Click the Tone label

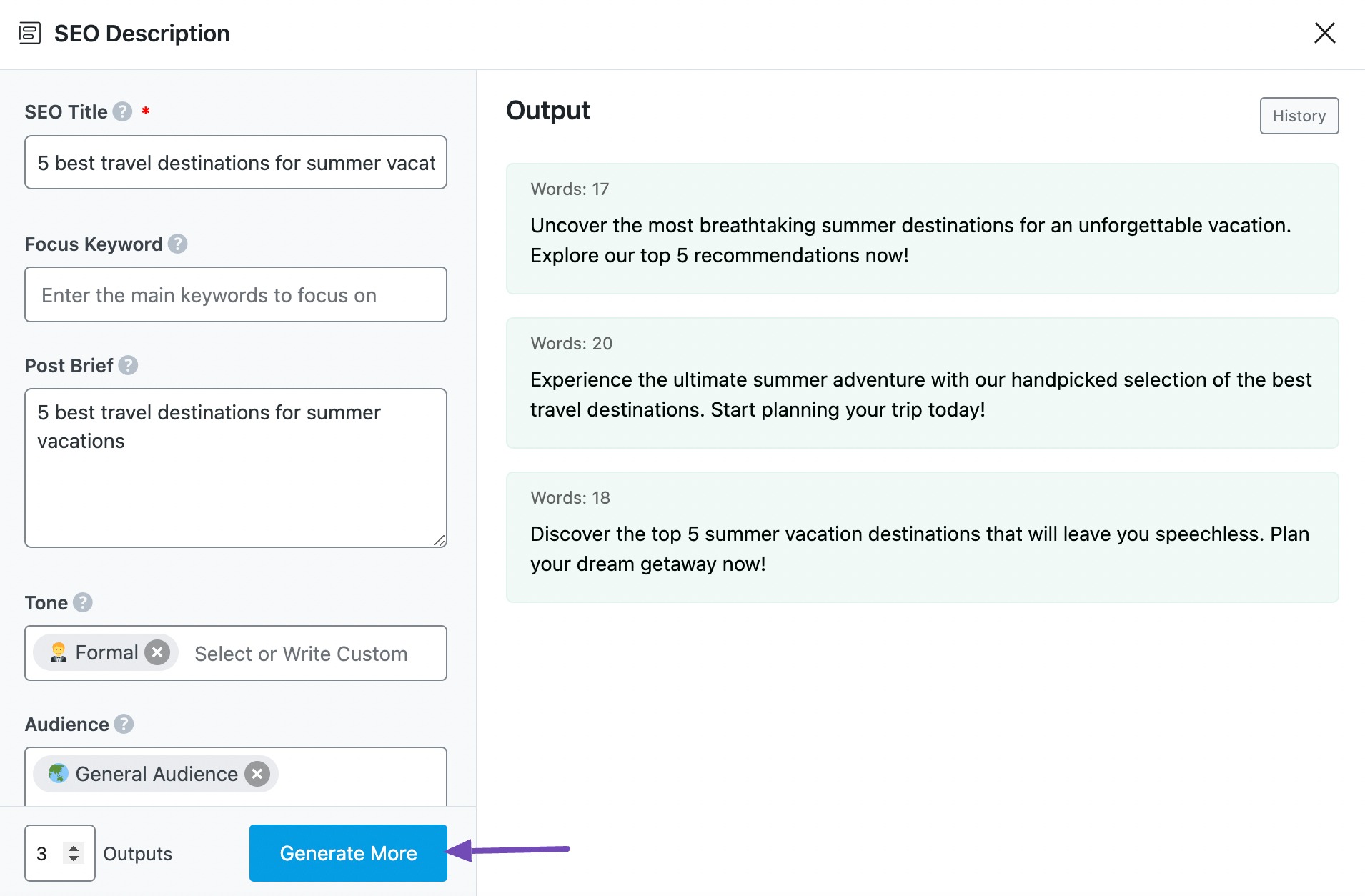click(46, 603)
